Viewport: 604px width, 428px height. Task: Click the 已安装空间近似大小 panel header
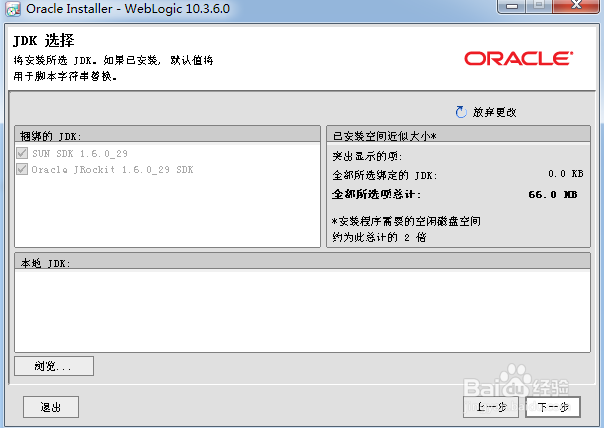click(458, 136)
